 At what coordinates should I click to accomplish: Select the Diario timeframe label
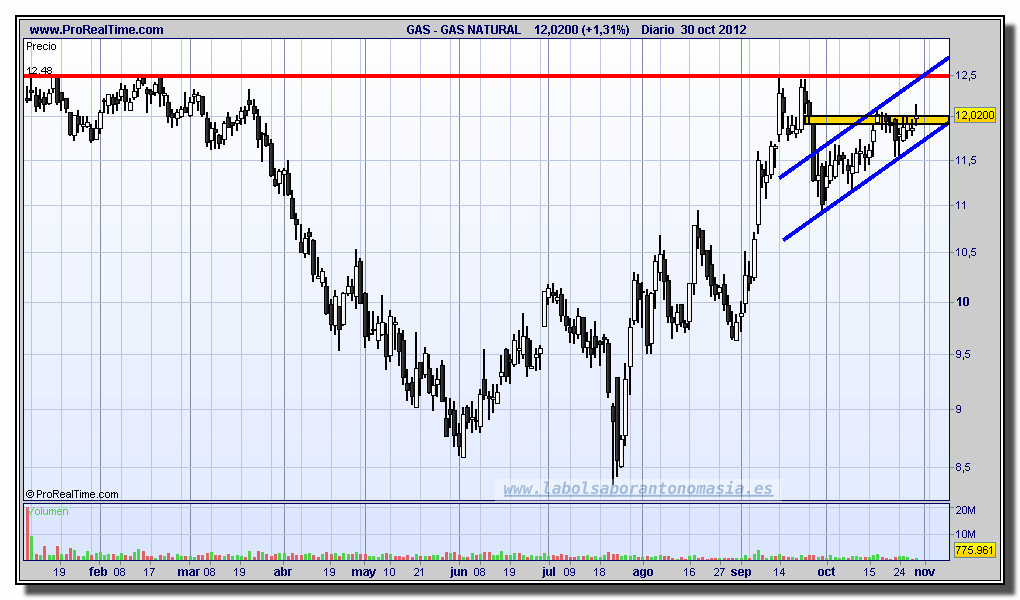coord(658,30)
